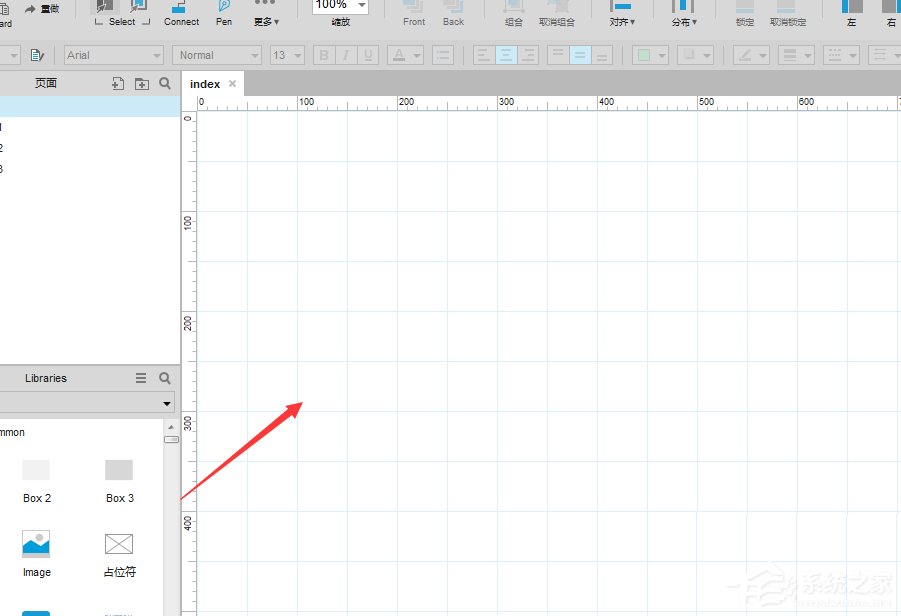Open the line color picker

(x=751, y=55)
